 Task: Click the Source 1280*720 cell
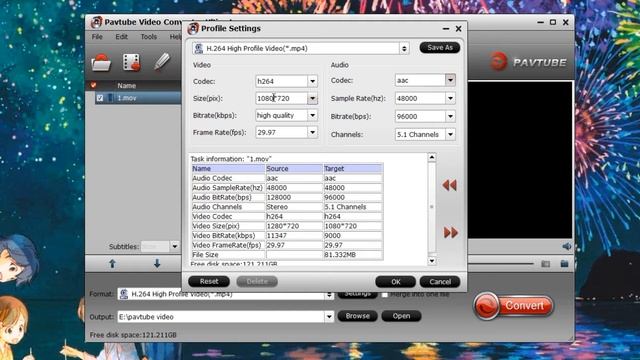pyautogui.click(x=294, y=226)
